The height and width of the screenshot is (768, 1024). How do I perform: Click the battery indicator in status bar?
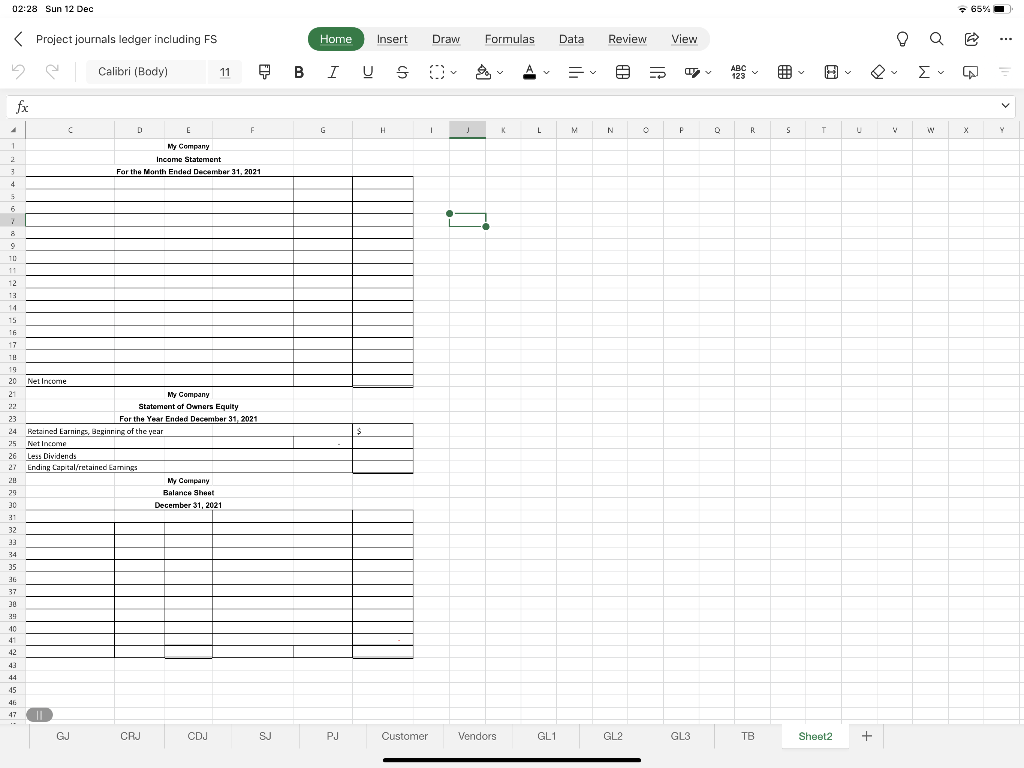click(x=1002, y=9)
